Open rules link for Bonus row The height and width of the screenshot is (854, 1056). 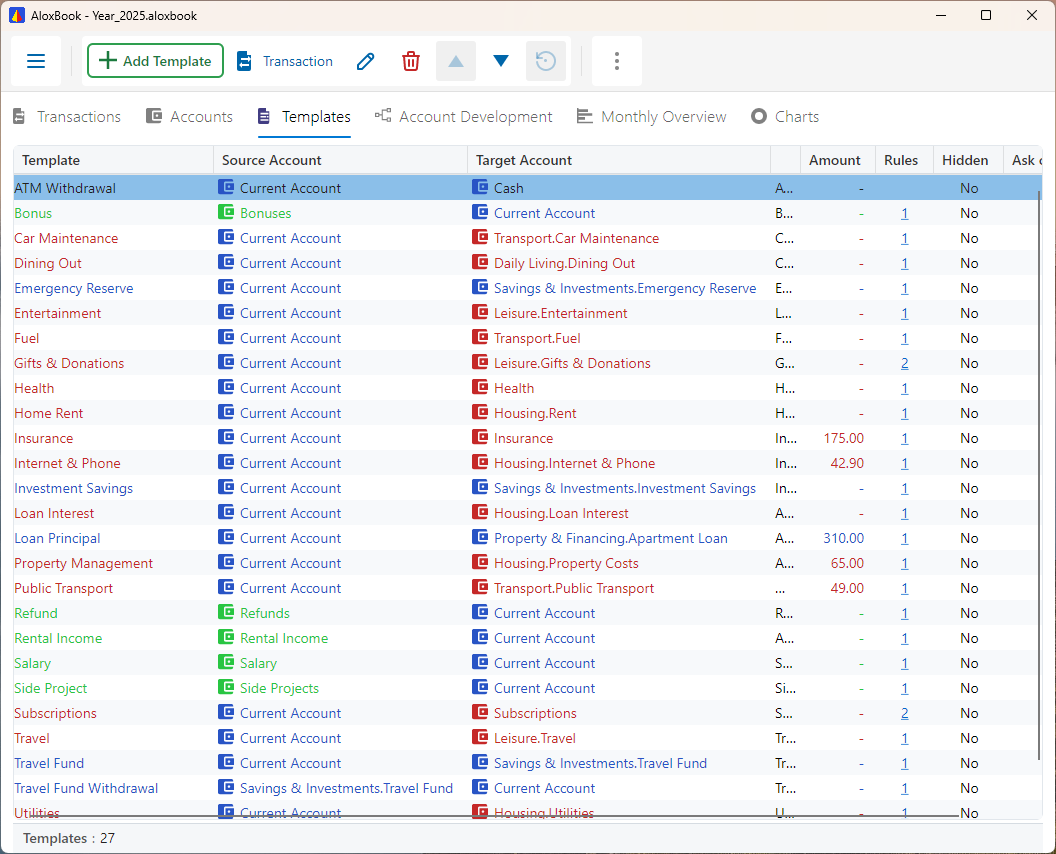coord(904,214)
